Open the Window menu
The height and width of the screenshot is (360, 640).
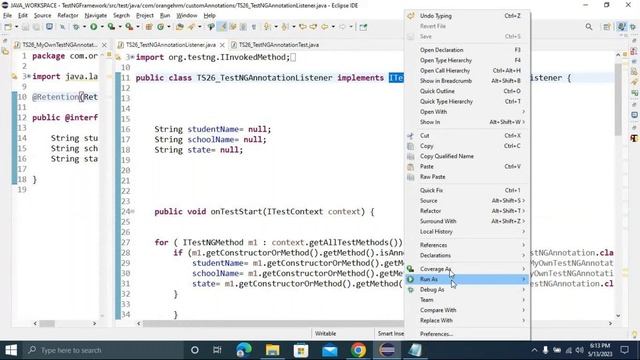click(187, 16)
